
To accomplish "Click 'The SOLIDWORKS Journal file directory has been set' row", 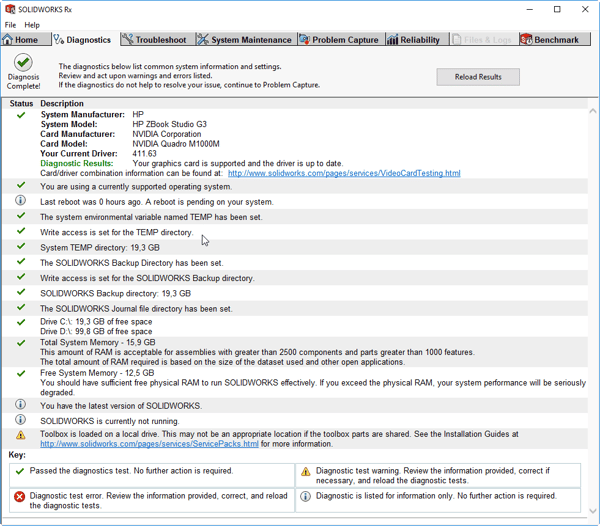I will pos(295,309).
